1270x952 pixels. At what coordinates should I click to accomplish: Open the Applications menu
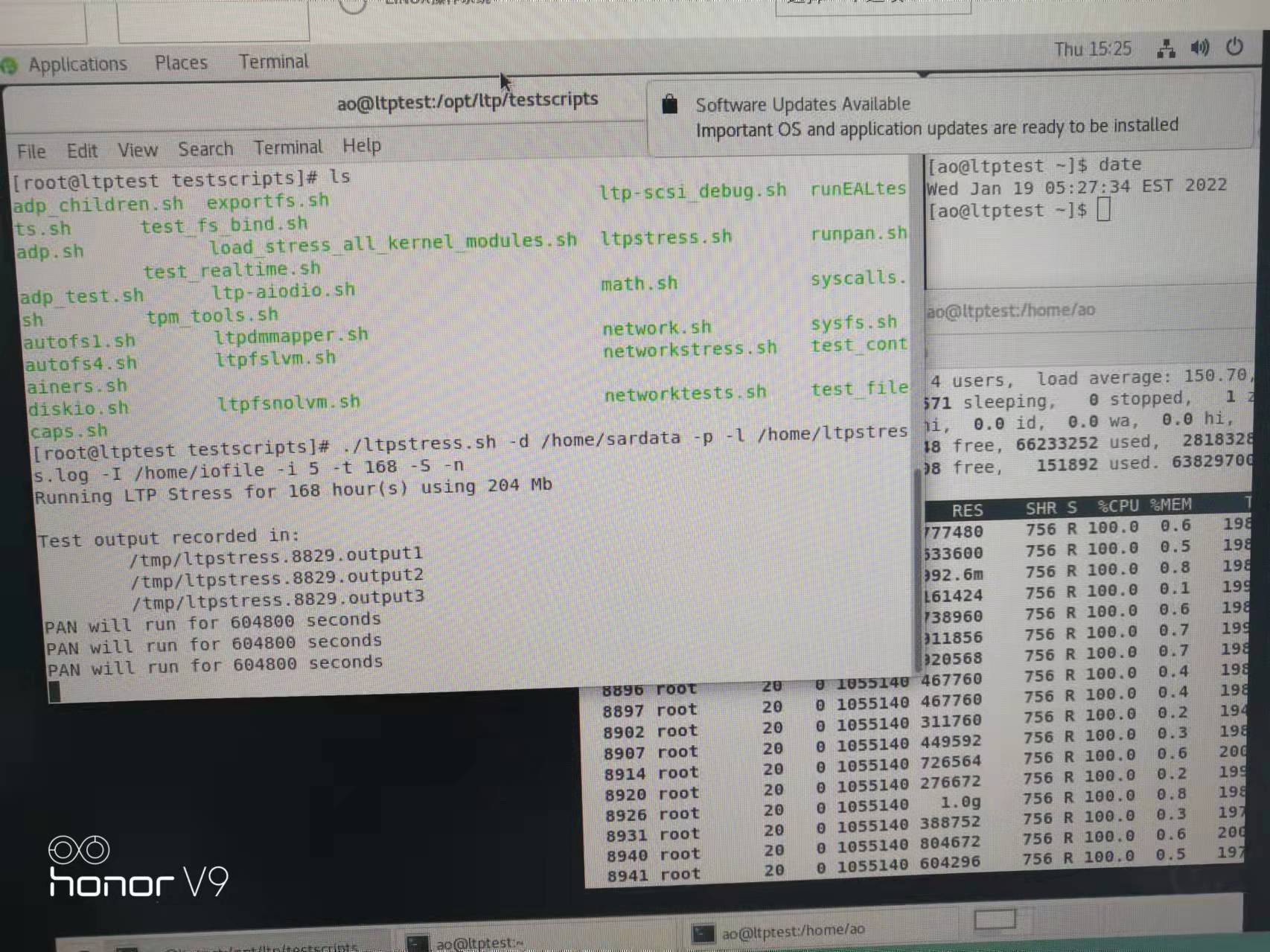(x=77, y=65)
